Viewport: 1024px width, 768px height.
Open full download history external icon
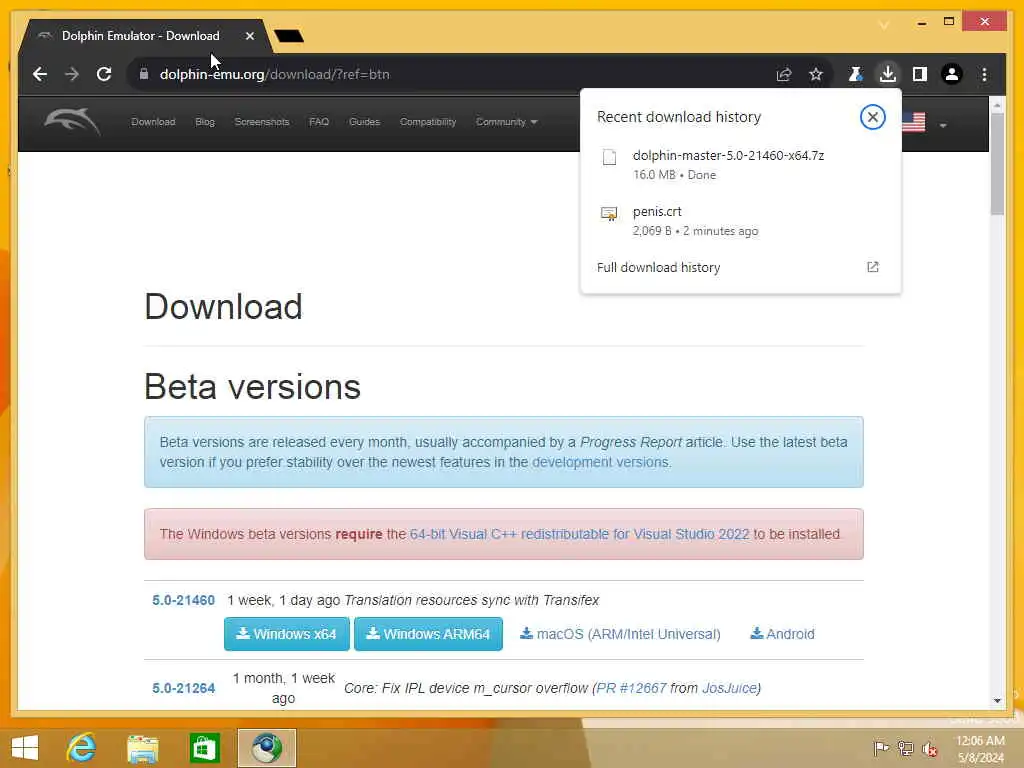click(872, 267)
